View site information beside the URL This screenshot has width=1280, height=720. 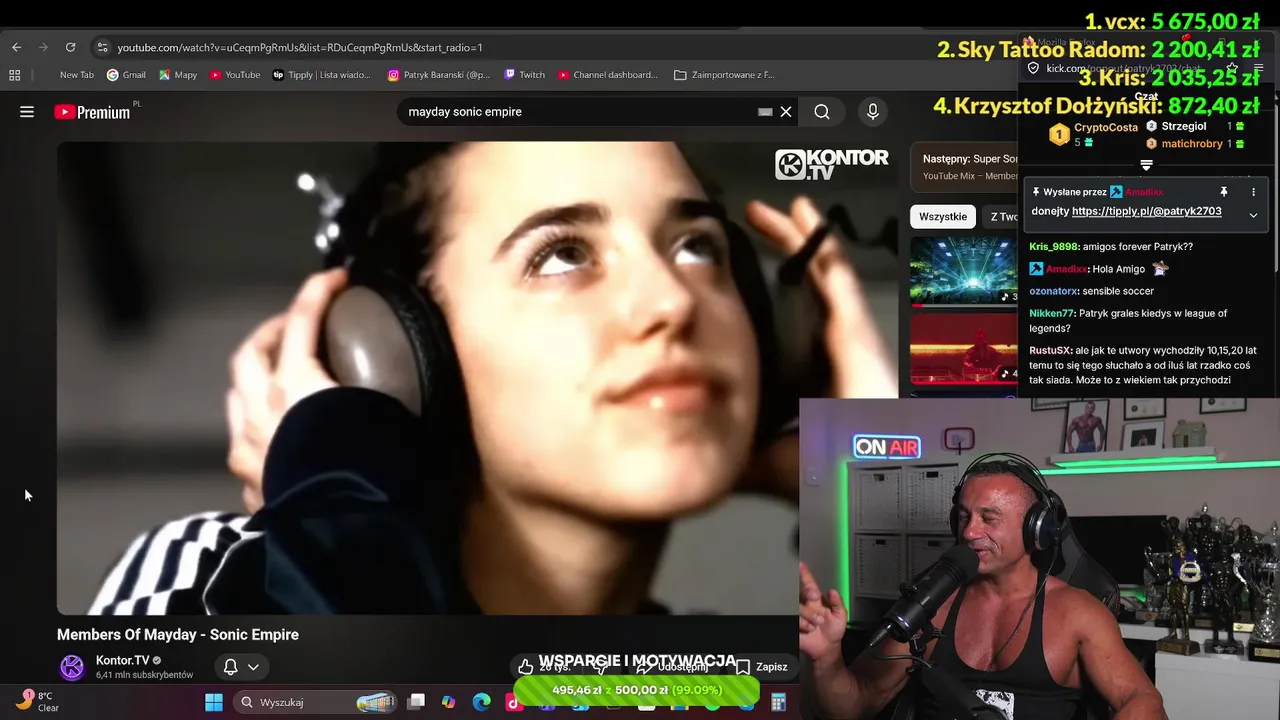click(101, 47)
